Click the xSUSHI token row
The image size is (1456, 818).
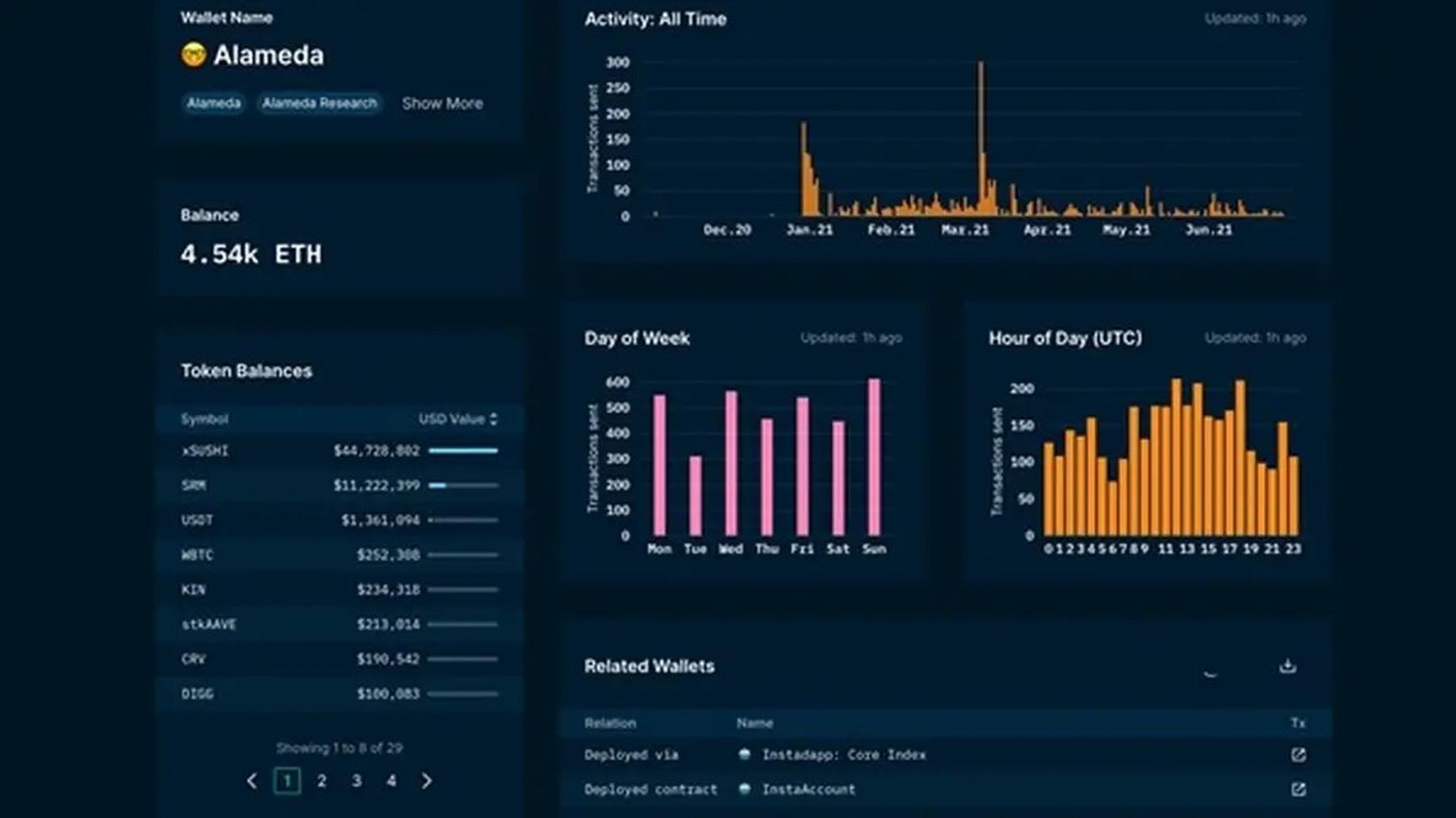pos(340,451)
